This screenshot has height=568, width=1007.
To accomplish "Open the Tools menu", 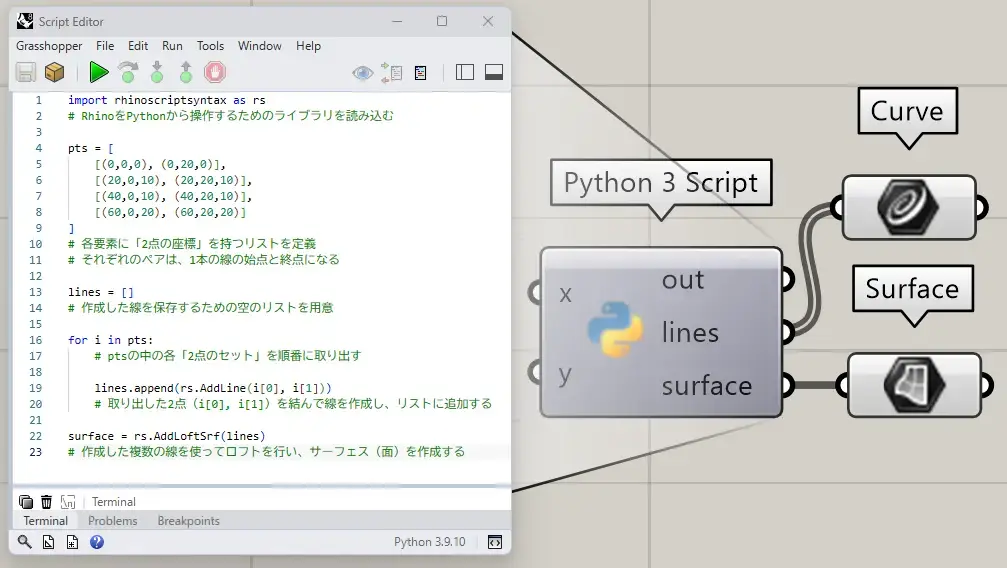I will [x=210, y=46].
